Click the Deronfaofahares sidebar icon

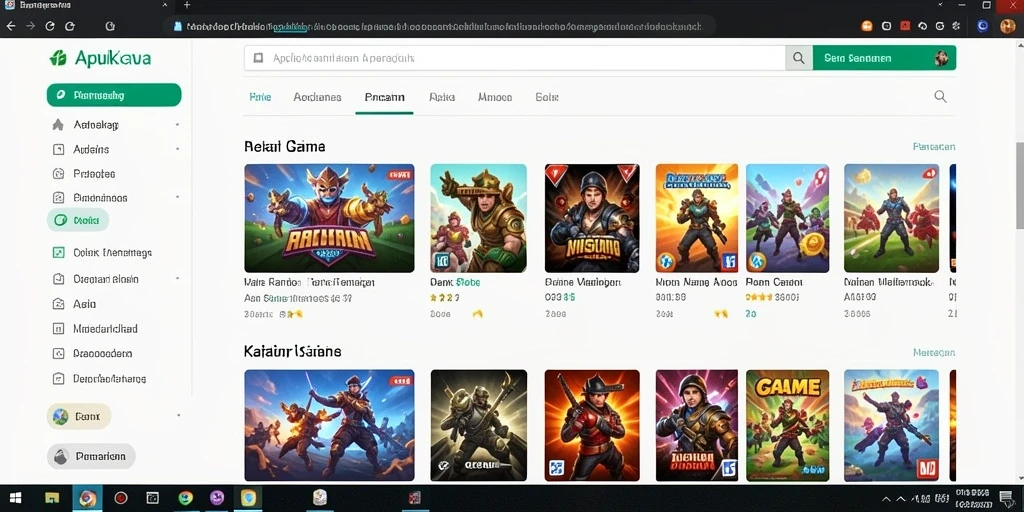[58, 378]
